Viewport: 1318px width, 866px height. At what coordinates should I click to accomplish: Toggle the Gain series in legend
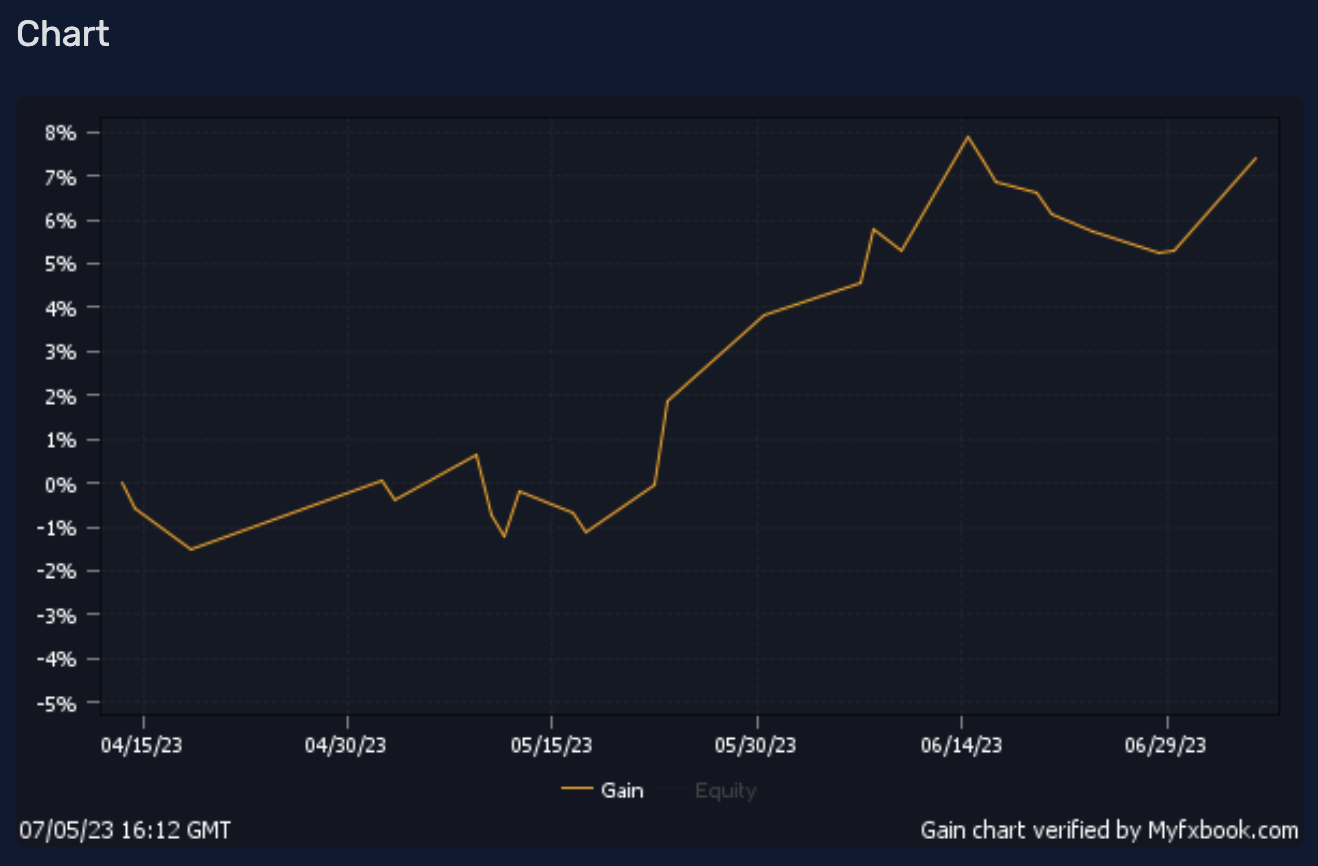point(622,791)
